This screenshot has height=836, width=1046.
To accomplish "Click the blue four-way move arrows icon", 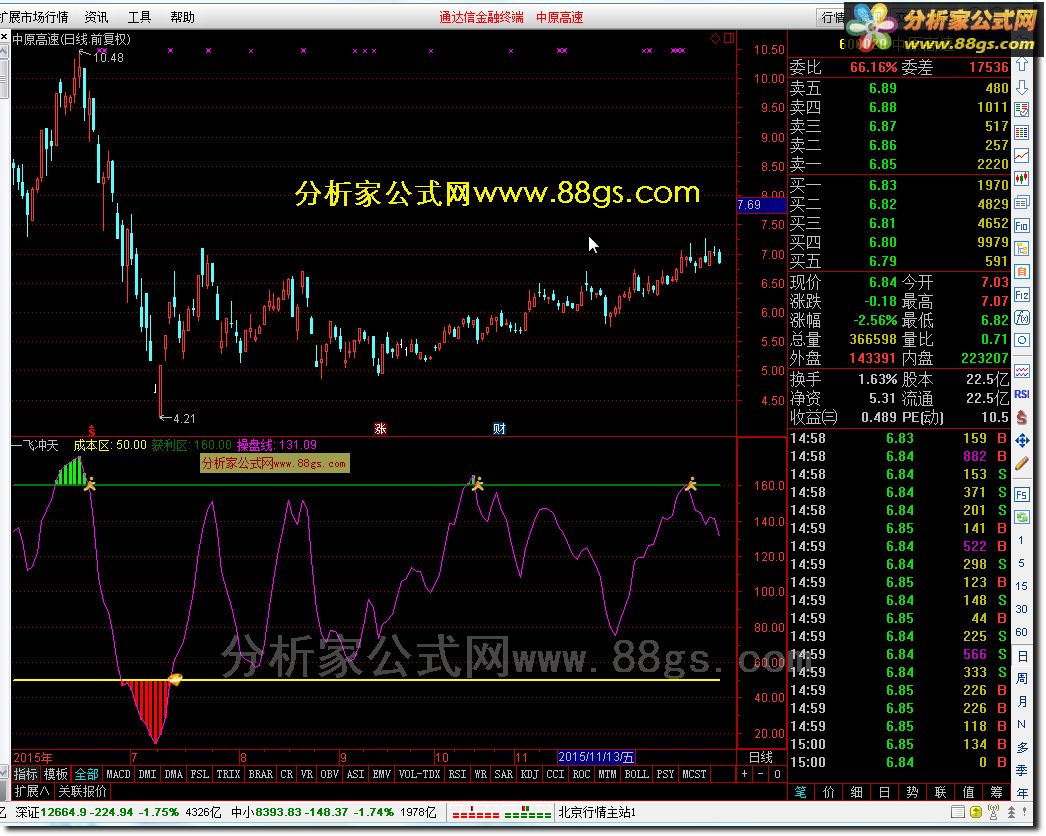I will [1021, 440].
